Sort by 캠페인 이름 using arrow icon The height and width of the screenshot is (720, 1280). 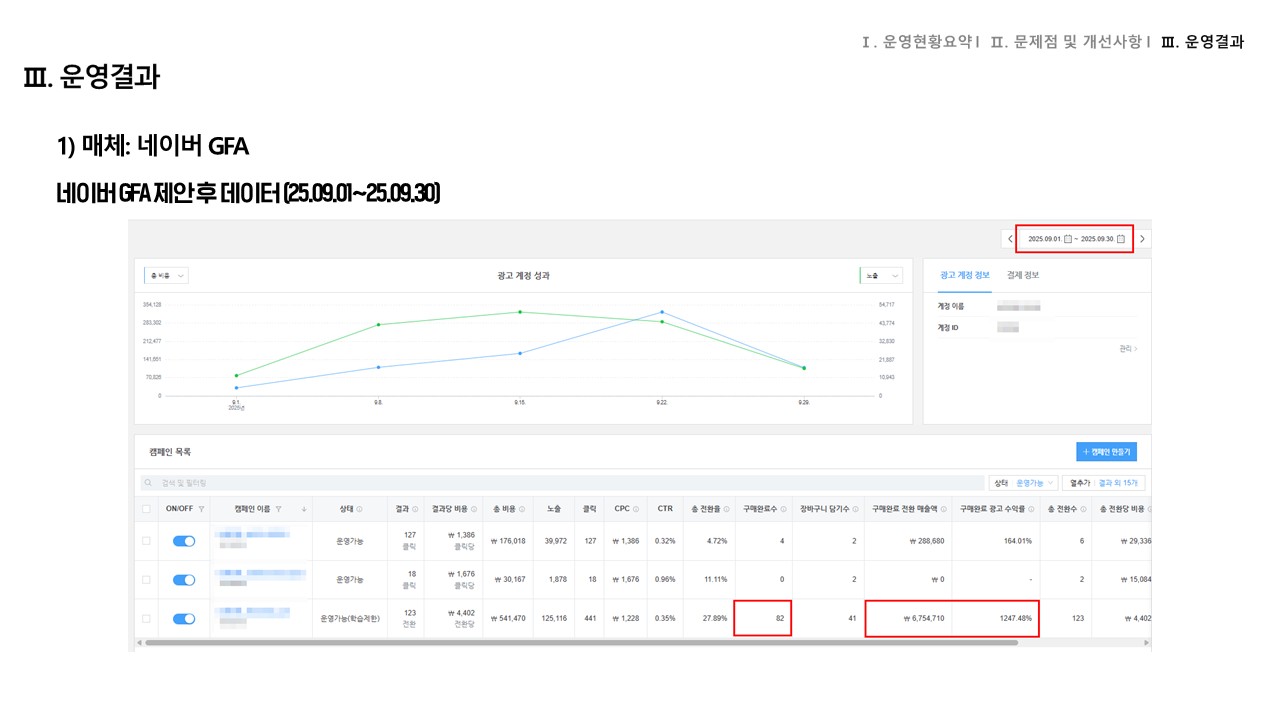tap(304, 509)
